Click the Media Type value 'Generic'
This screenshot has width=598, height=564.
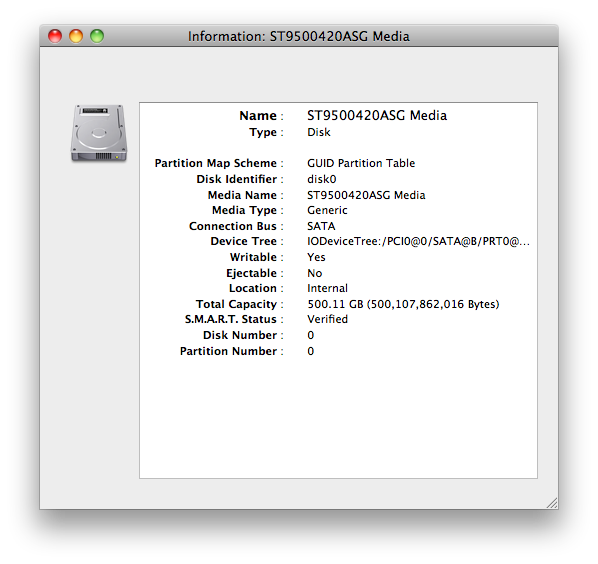(x=327, y=210)
